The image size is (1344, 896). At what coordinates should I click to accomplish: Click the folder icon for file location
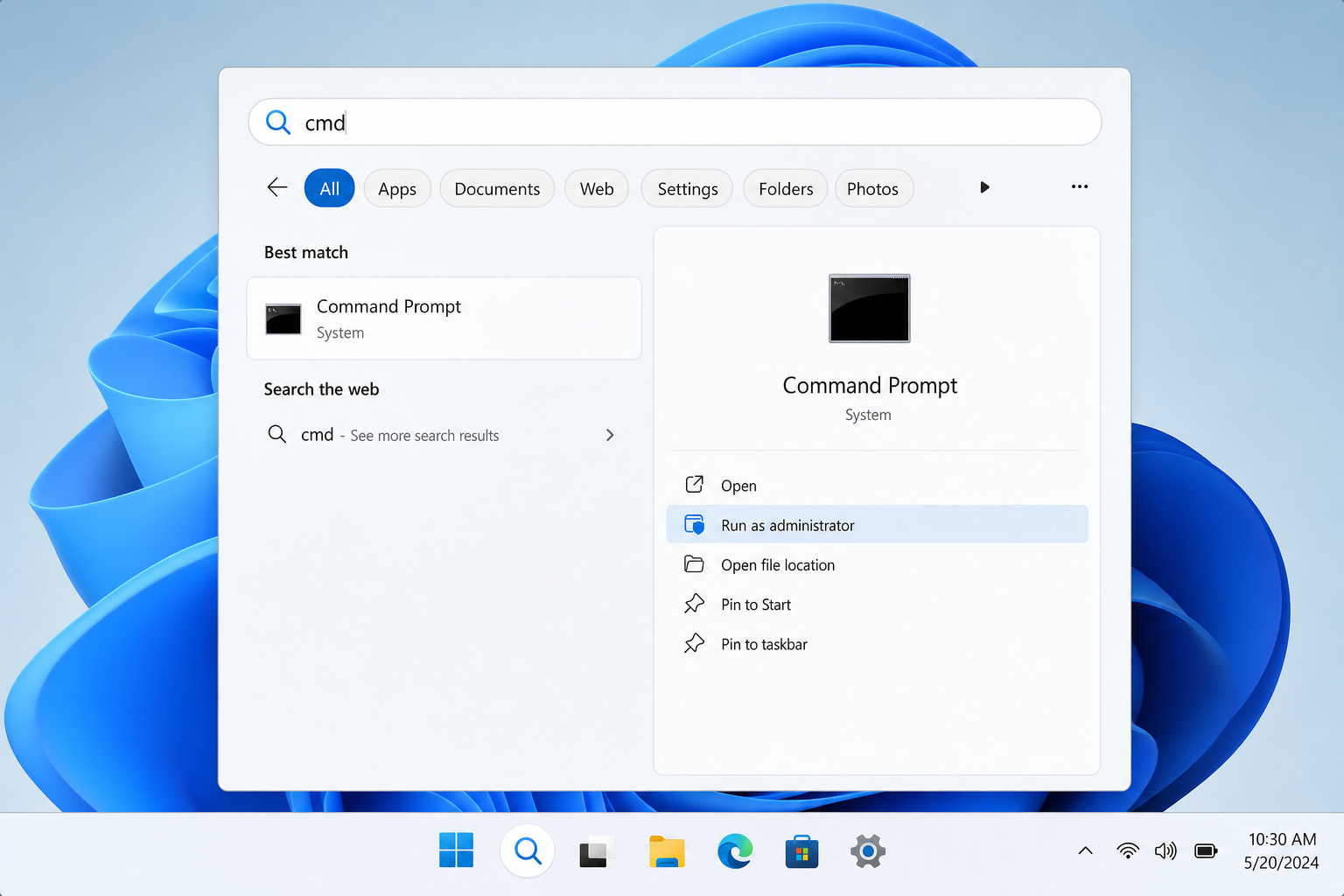click(694, 563)
